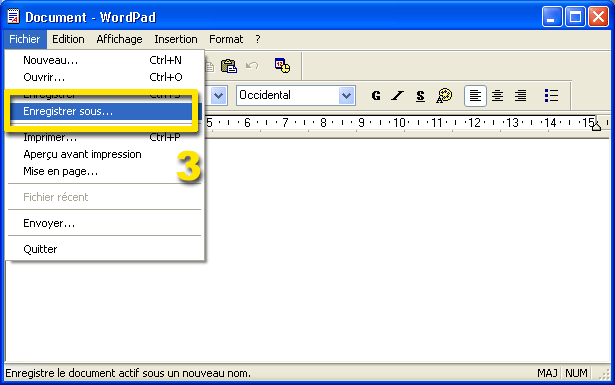The image size is (615, 385).
Task: Open the Fichier menu
Action: pyautogui.click(x=25, y=39)
